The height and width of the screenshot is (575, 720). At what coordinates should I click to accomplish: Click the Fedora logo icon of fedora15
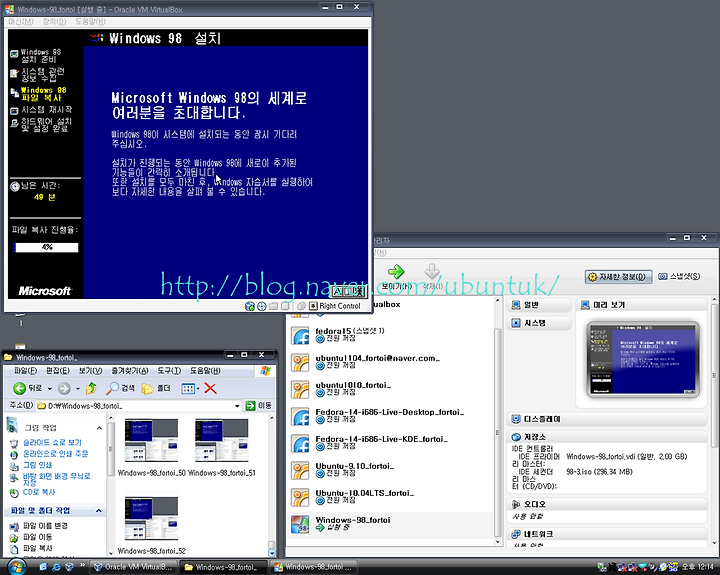300,336
